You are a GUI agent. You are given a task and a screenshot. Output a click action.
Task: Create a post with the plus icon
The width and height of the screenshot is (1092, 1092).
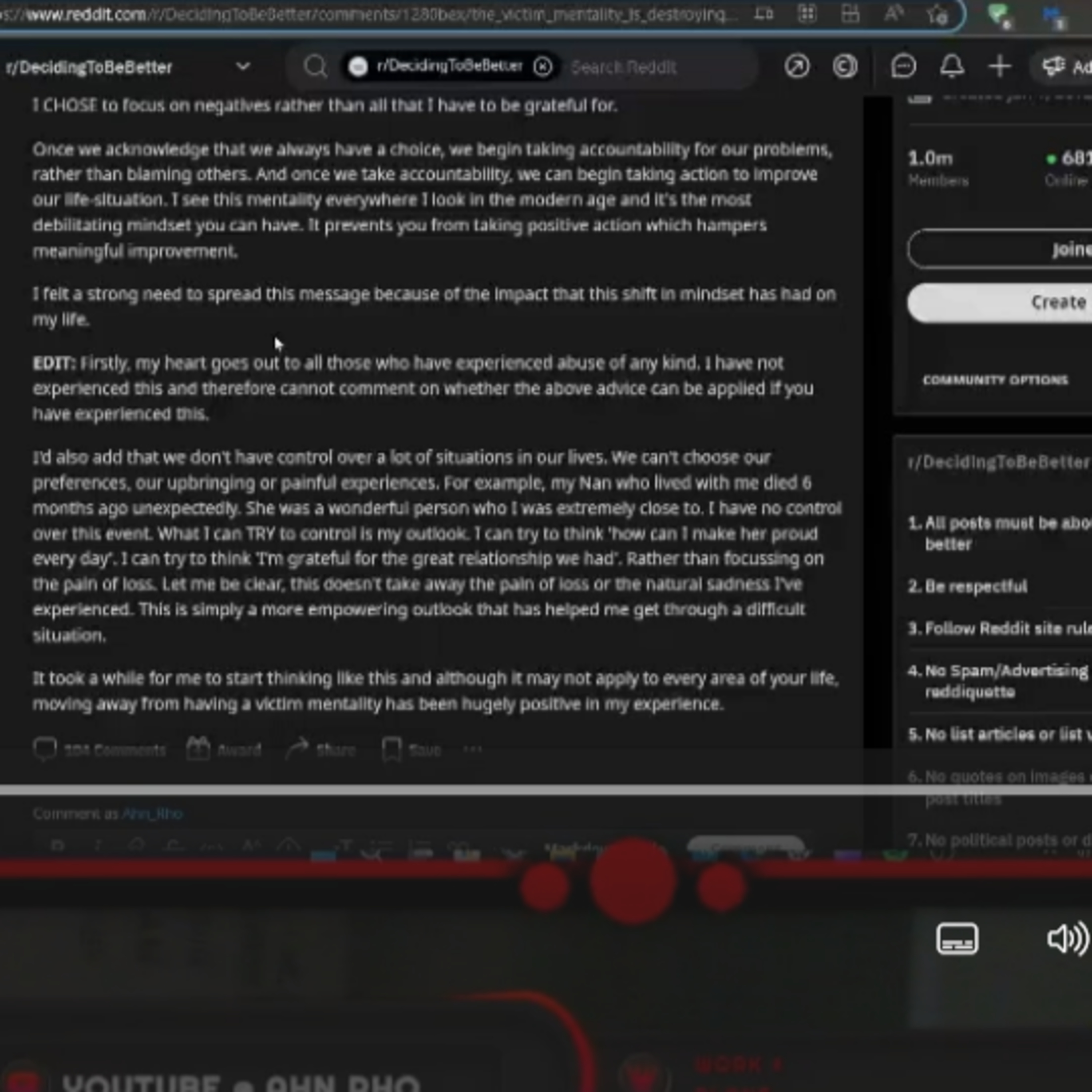coord(1000,67)
